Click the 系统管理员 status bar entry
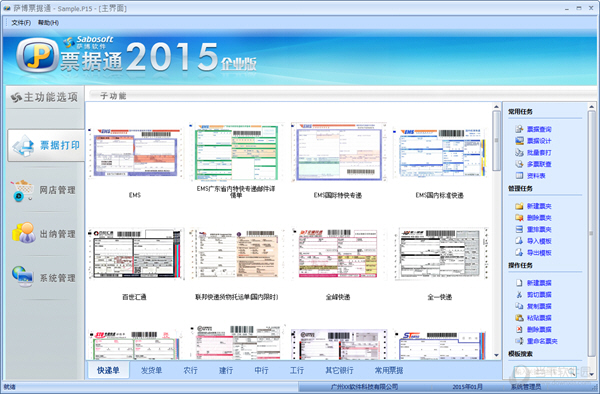 coord(526,387)
